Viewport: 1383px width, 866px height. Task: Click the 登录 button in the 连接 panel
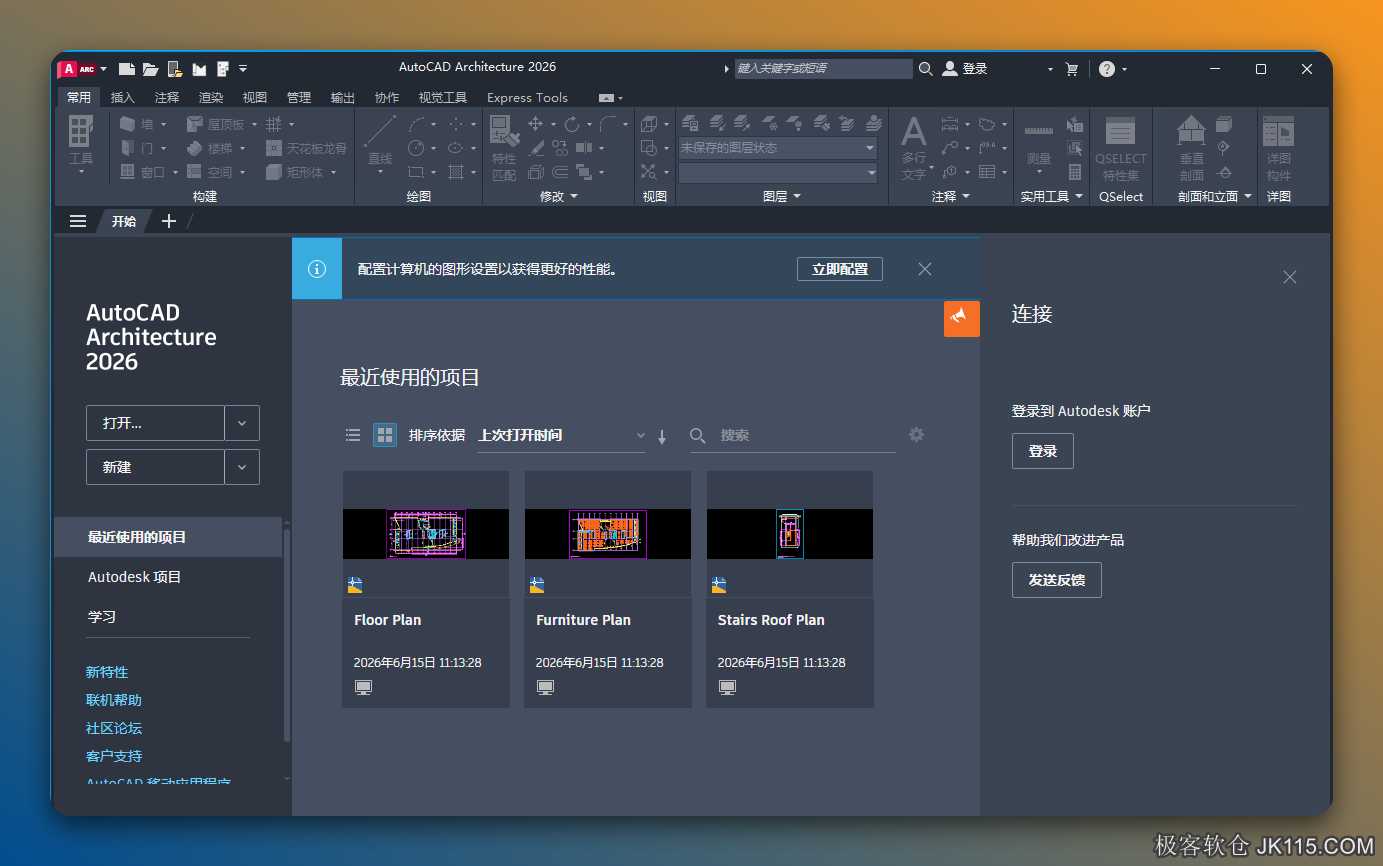coord(1043,451)
